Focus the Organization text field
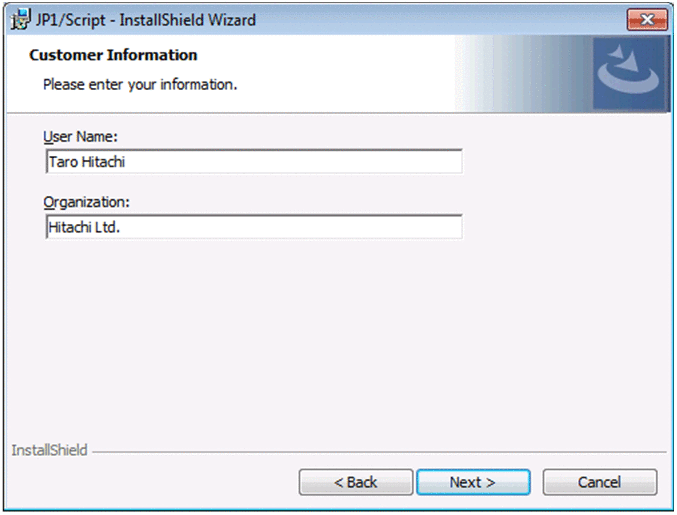 pyautogui.click(x=254, y=227)
